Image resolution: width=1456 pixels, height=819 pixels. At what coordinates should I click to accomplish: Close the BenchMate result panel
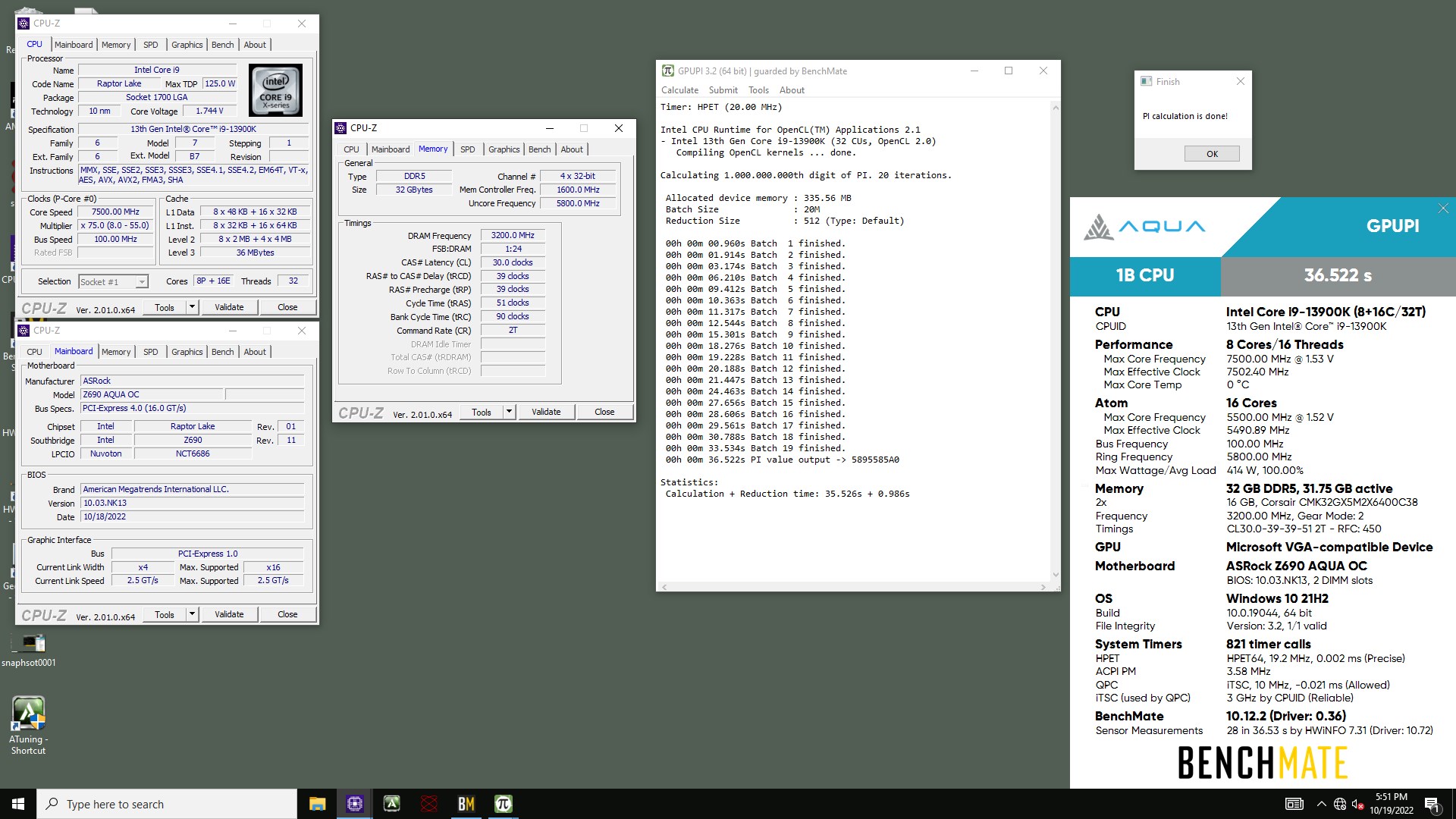(1443, 208)
